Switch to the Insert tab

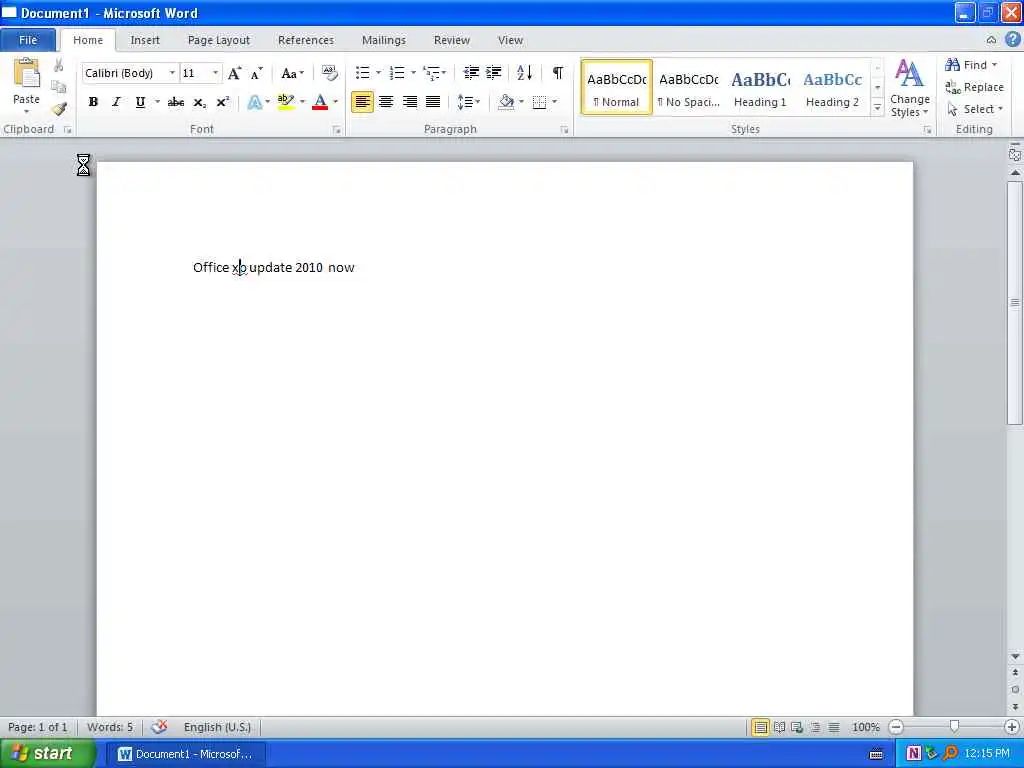coord(145,40)
